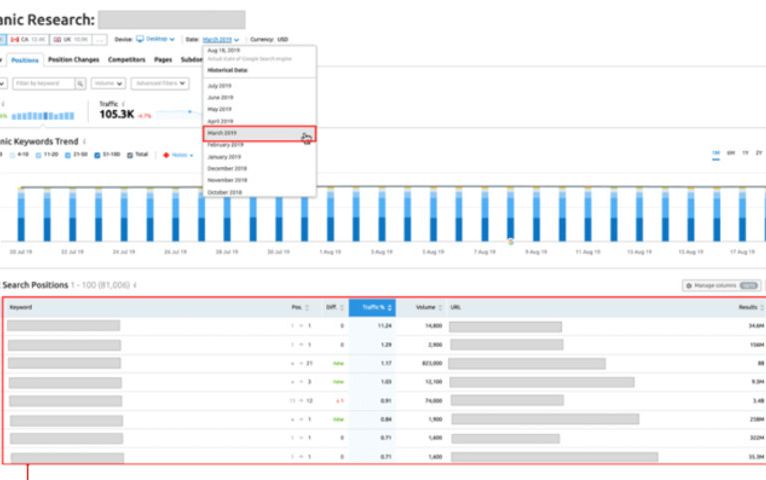
Task: Sort table by Traffic % column
Action: pyautogui.click(x=371, y=307)
